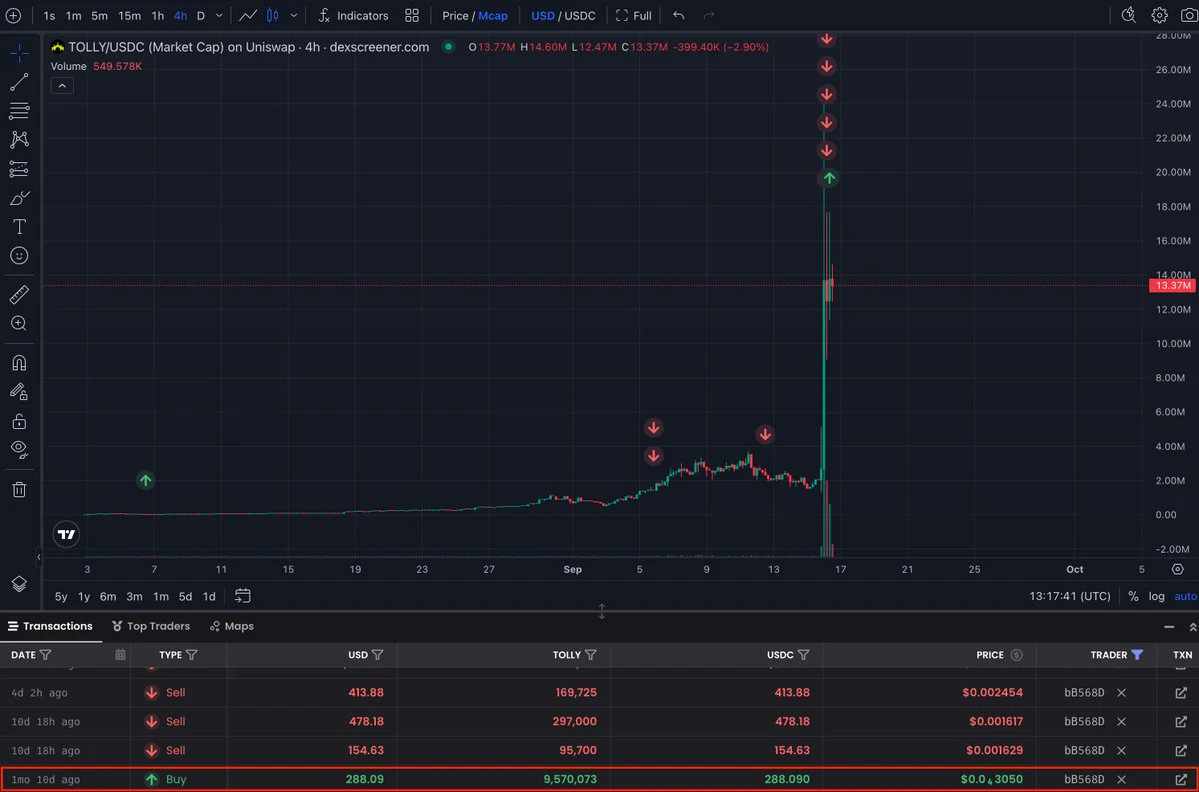Remove bB568D filter on 413.88 row
Viewport: 1199px width, 792px height.
click(1121, 693)
